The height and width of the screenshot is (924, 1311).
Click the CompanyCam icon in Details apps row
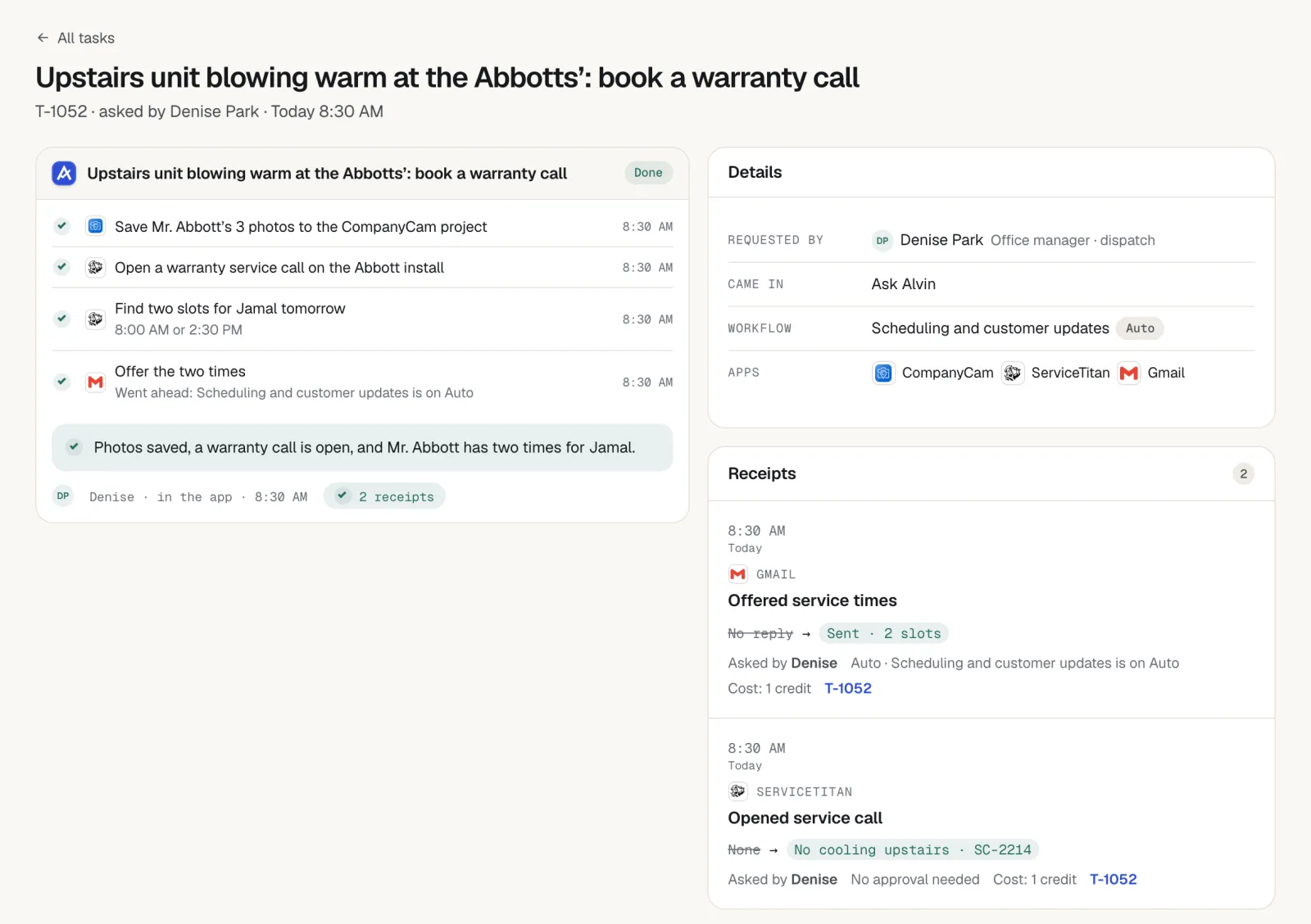pyautogui.click(x=883, y=373)
